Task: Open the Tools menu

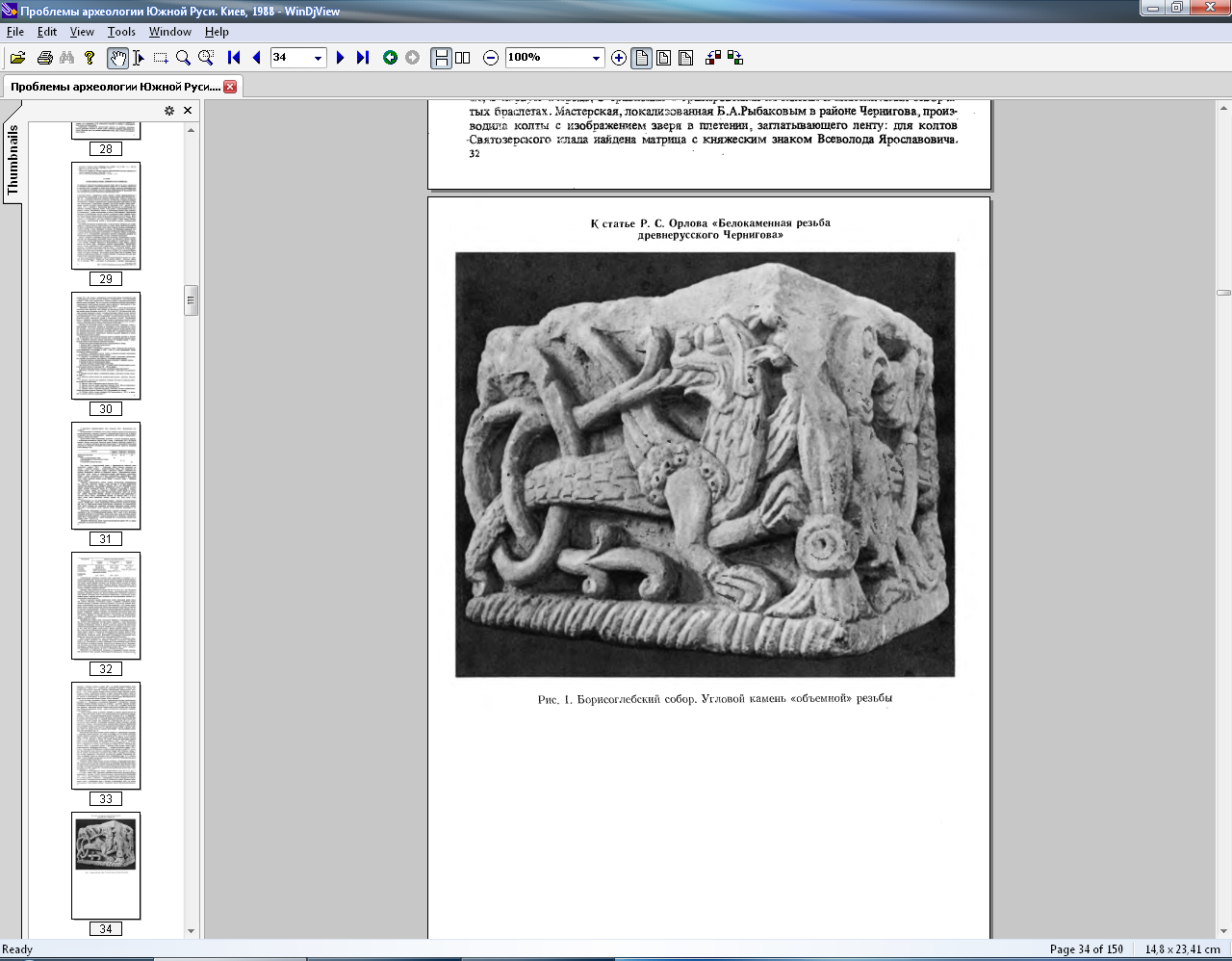Action: [121, 32]
